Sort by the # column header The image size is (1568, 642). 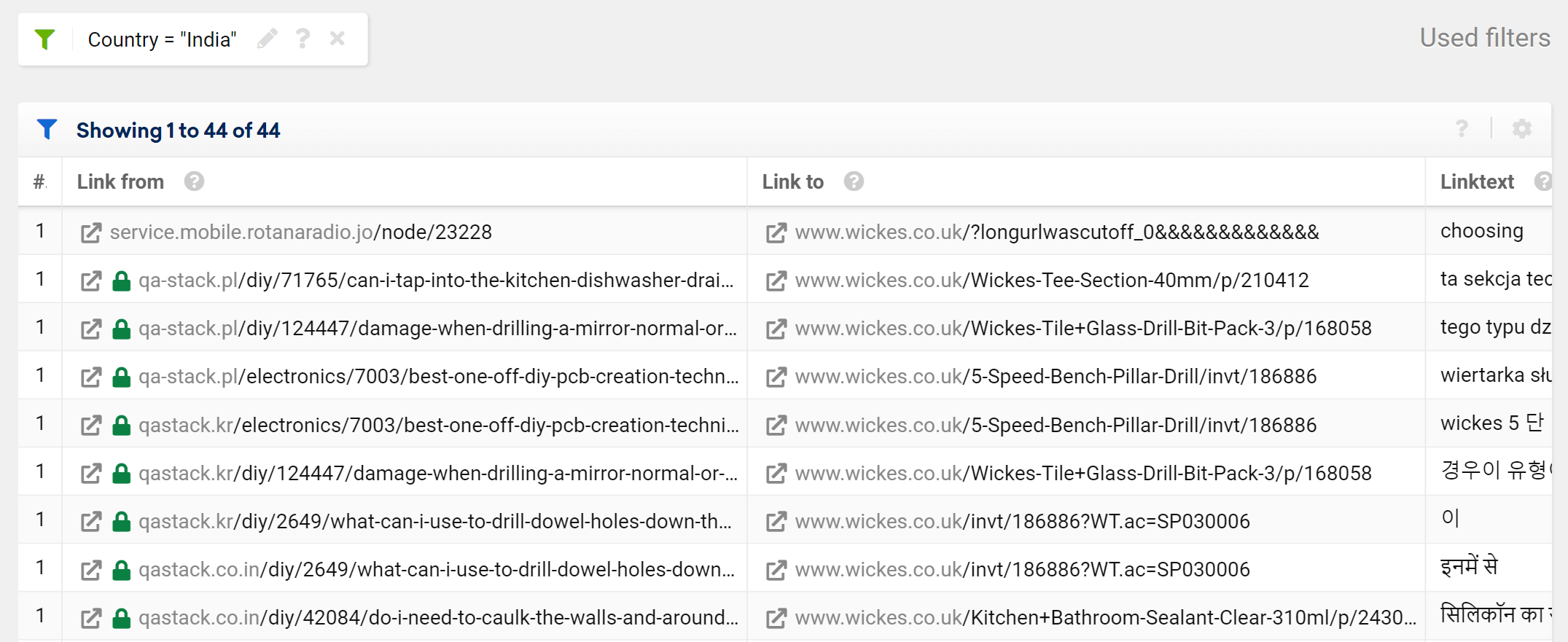coord(40,181)
